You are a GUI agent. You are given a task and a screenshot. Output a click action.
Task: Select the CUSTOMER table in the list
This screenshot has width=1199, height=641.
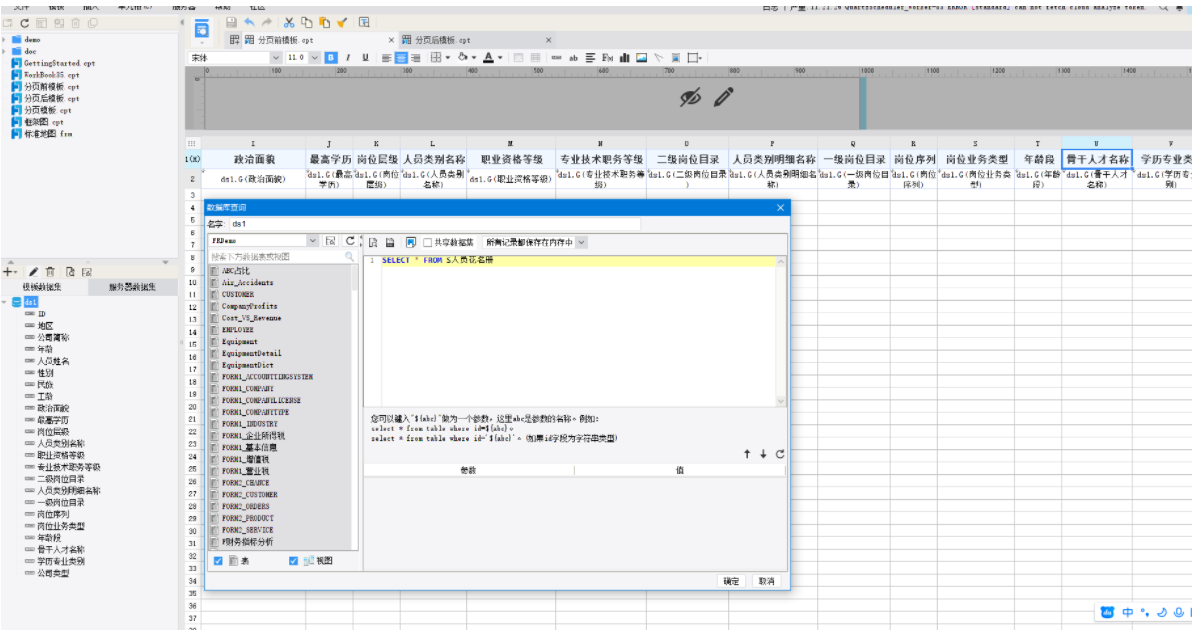[x=238, y=294]
